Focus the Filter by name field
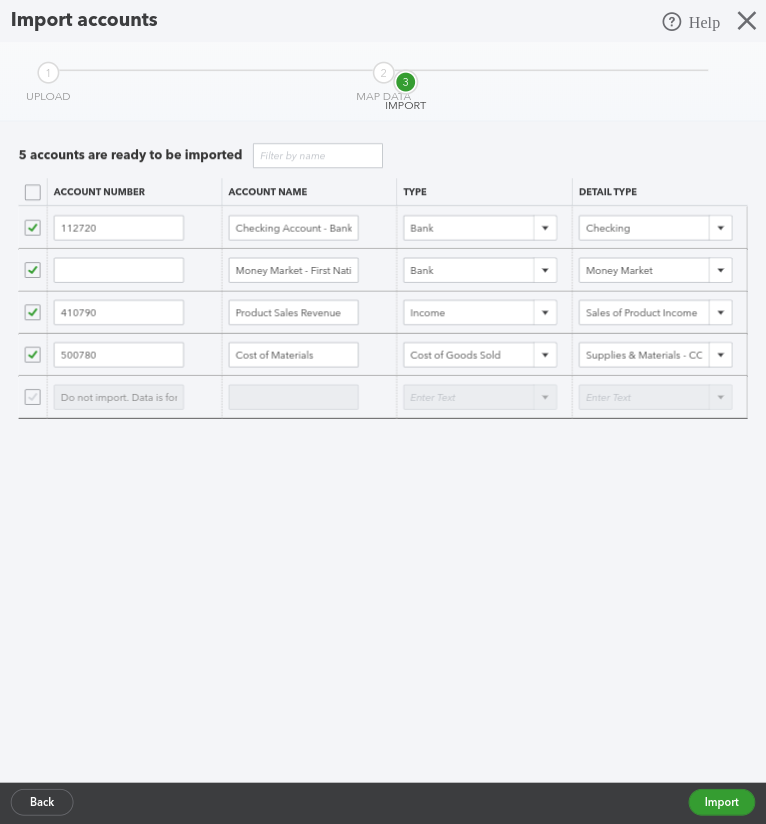The image size is (766, 824). coord(318,156)
